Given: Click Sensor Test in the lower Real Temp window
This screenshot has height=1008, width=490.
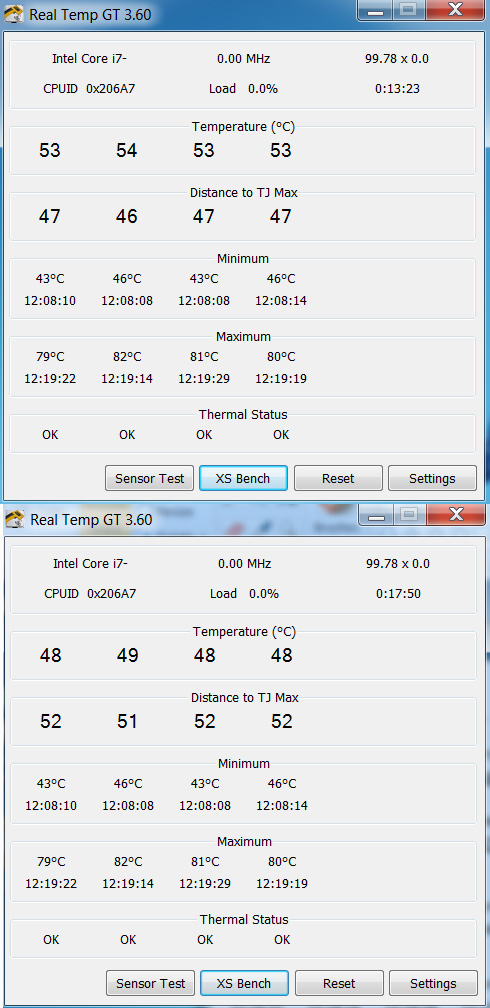Looking at the screenshot, I should (x=150, y=984).
